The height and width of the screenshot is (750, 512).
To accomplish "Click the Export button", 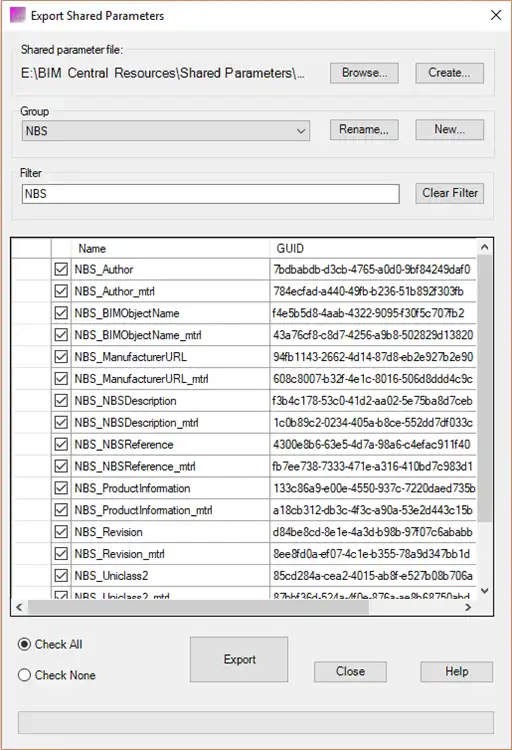I will (x=239, y=660).
